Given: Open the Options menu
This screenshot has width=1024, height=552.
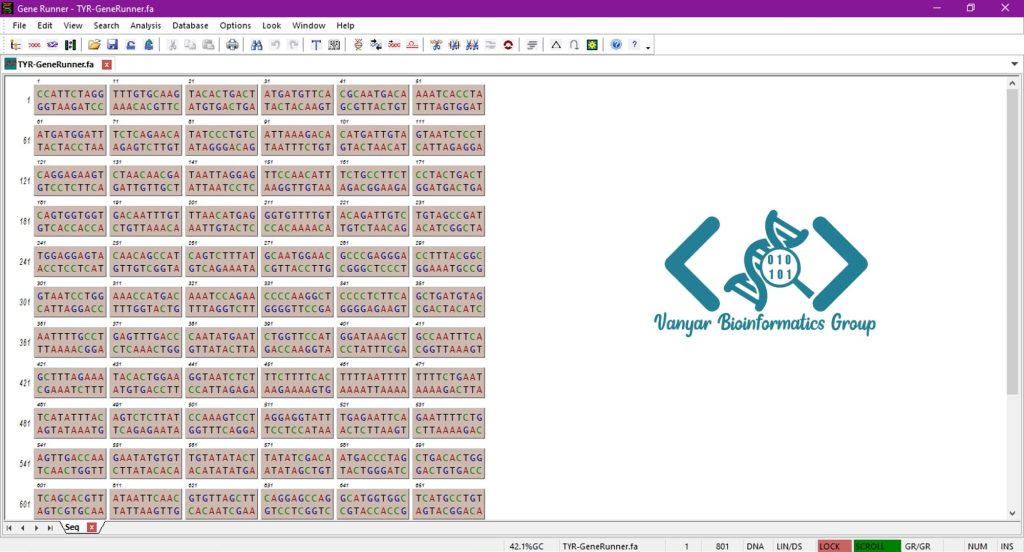Looking at the screenshot, I should point(235,25).
